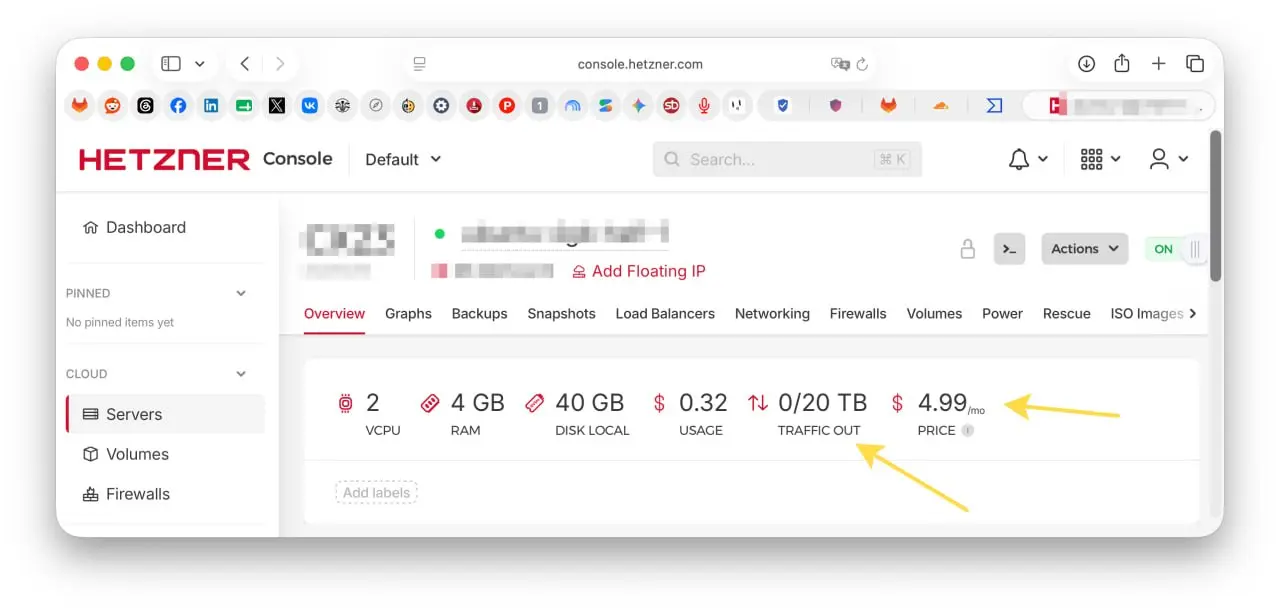
Task: Click the Add Floating IP link
Action: [x=638, y=271]
